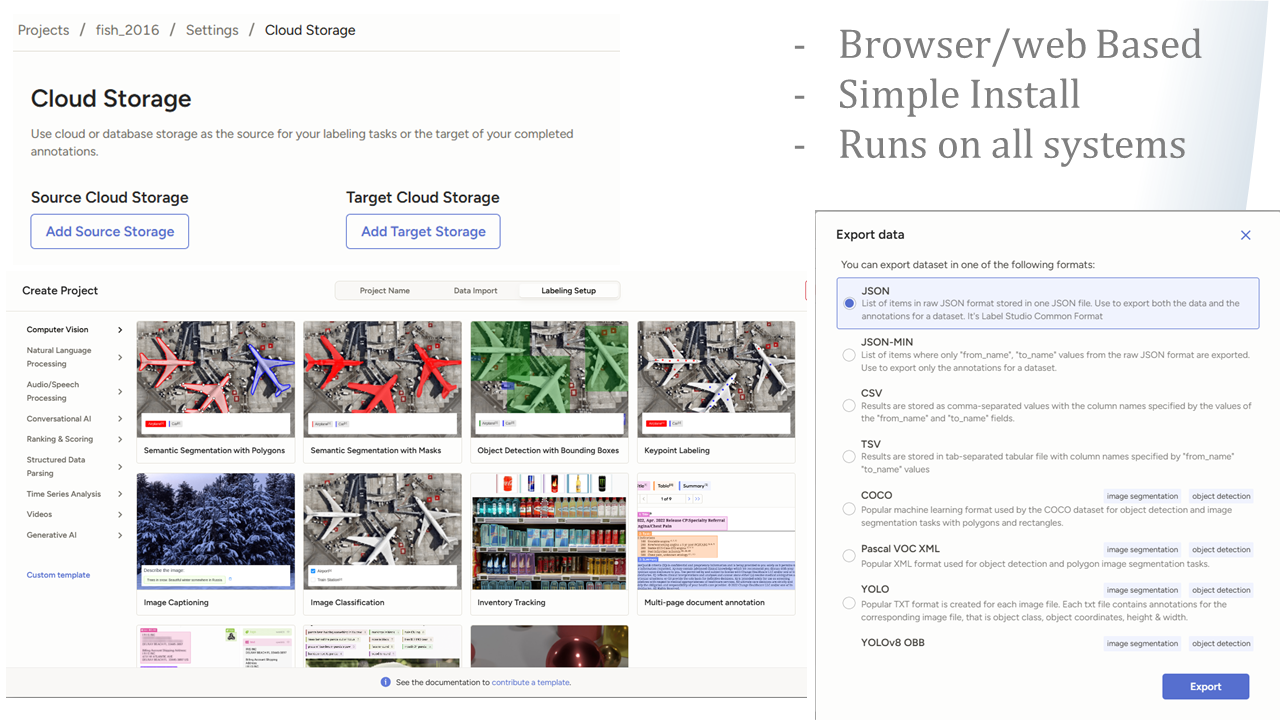Expand the Generative AI category

(120, 535)
